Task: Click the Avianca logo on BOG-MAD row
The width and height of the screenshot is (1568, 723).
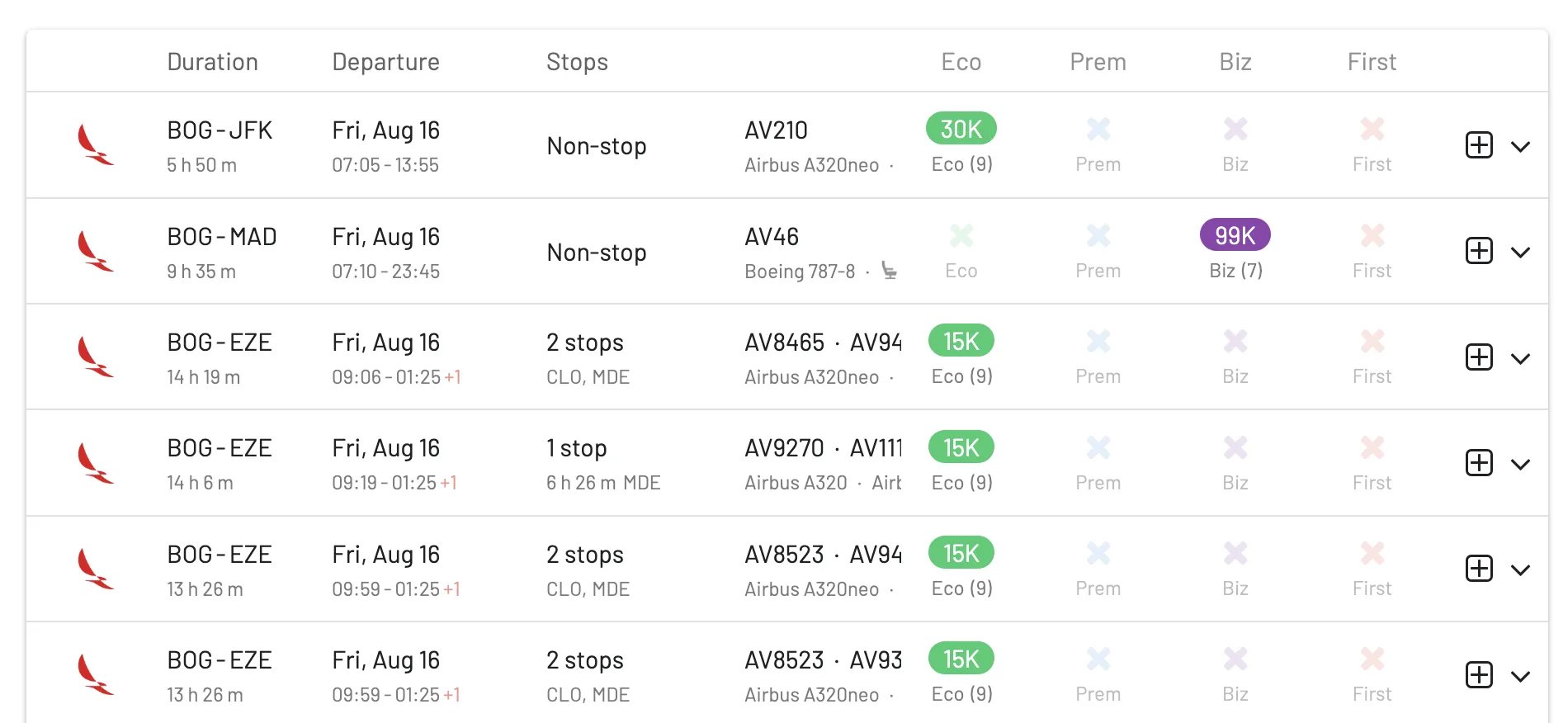Action: [95, 251]
